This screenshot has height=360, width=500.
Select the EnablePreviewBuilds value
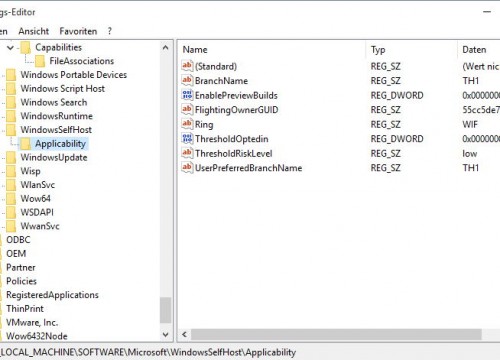tap(236, 95)
